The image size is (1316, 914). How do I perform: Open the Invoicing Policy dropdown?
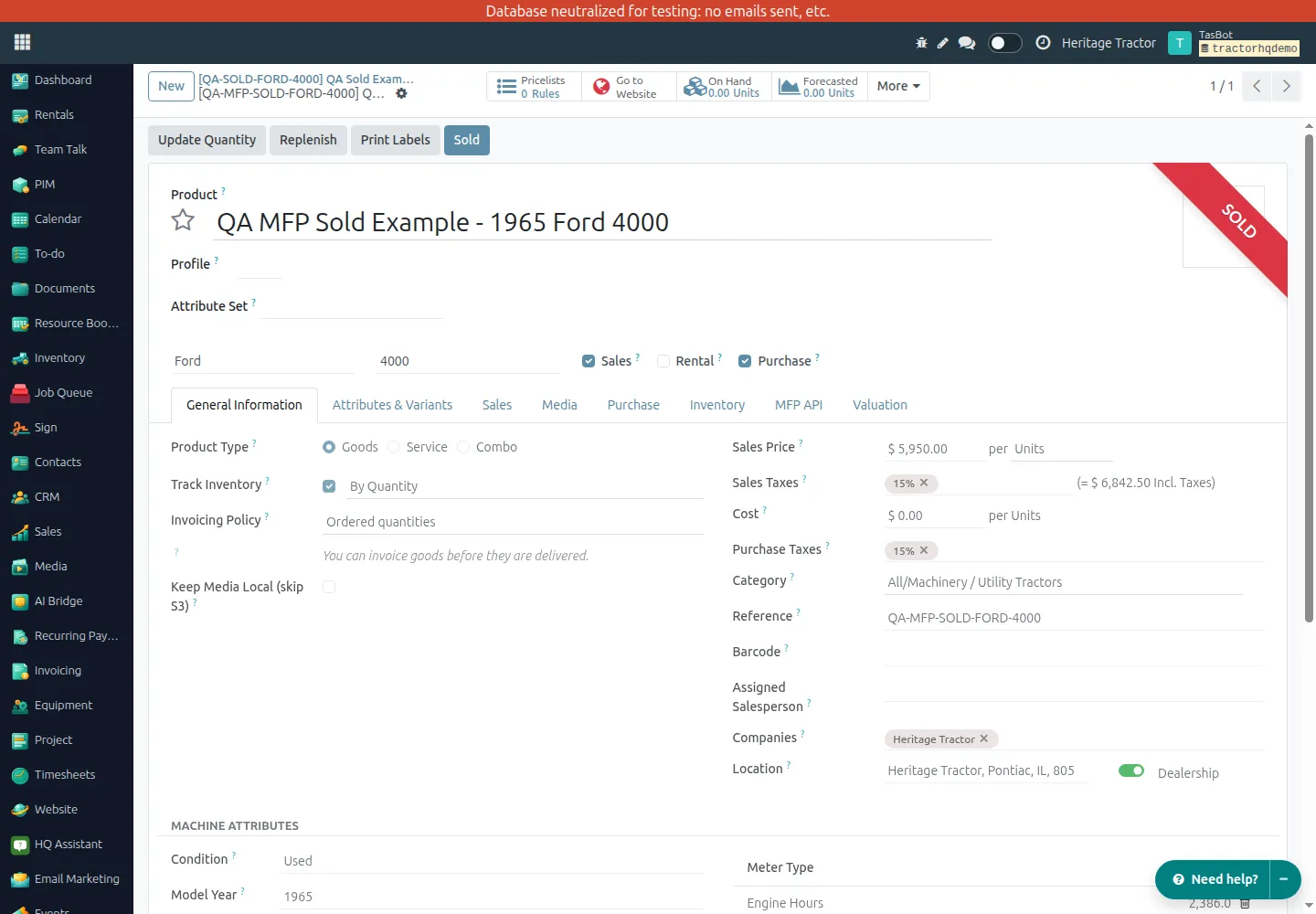point(513,522)
